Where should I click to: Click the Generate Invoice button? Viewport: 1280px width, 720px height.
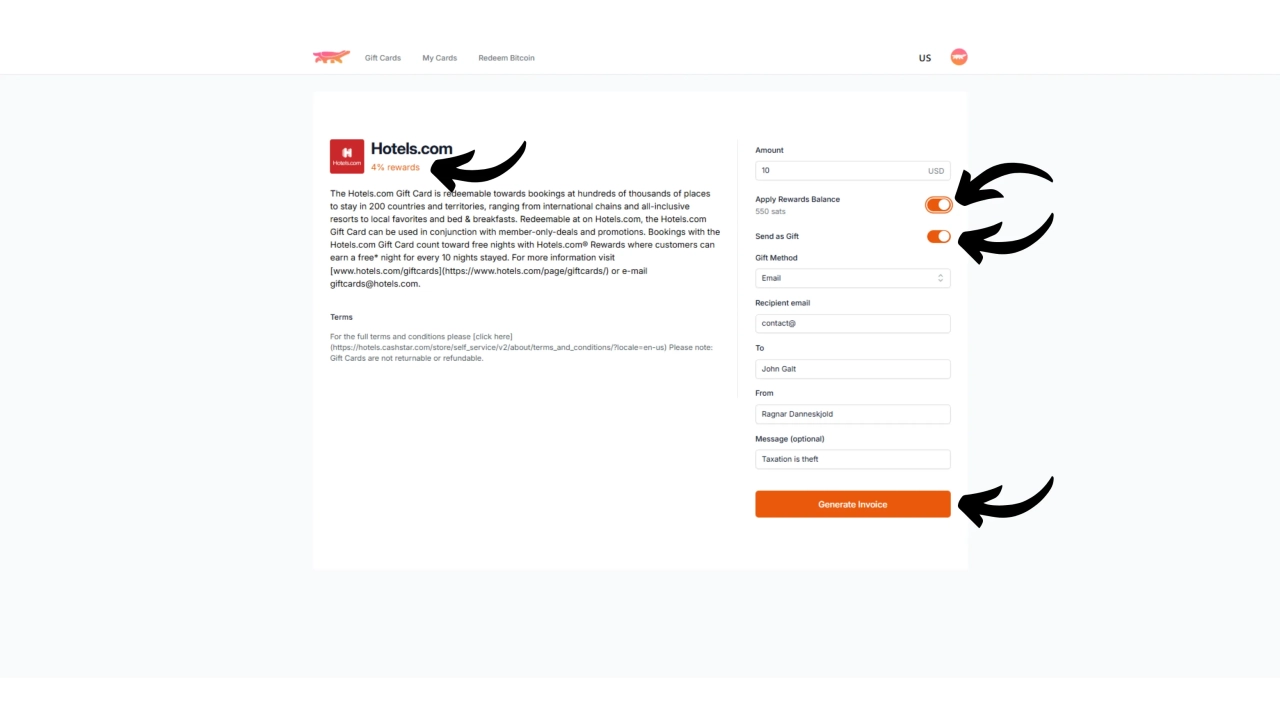pos(853,504)
